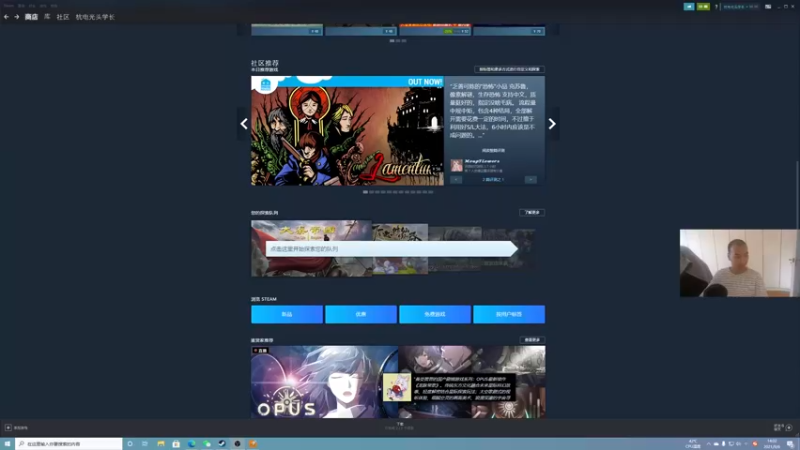Expand the system tray hidden icons chevron
This screenshot has height=450, width=800.
tap(708, 444)
